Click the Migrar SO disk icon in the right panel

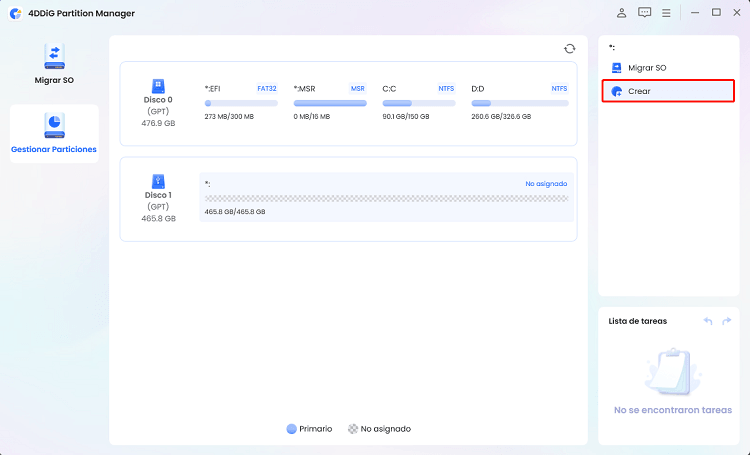point(617,68)
